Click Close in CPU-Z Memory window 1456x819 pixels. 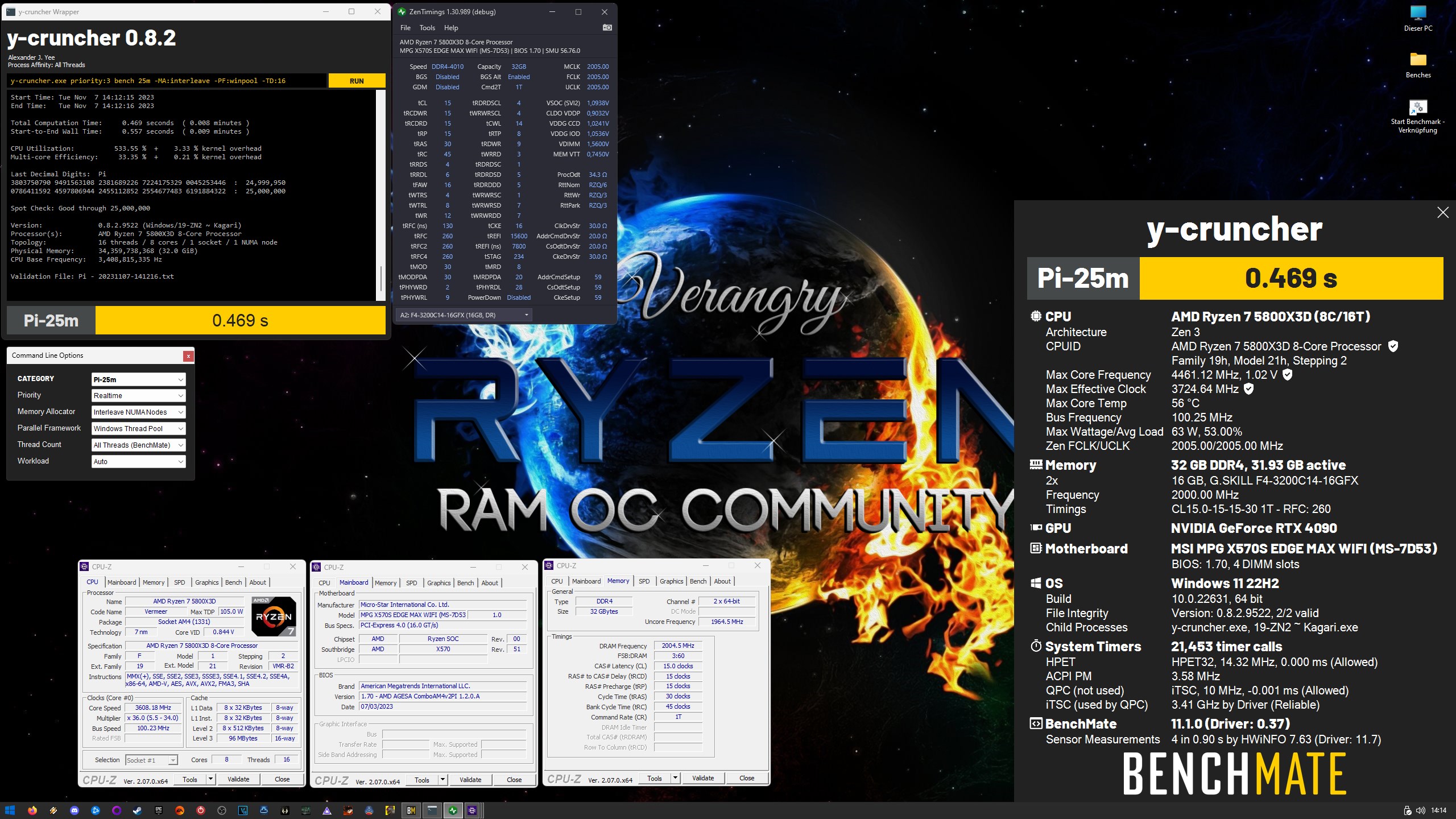click(747, 778)
